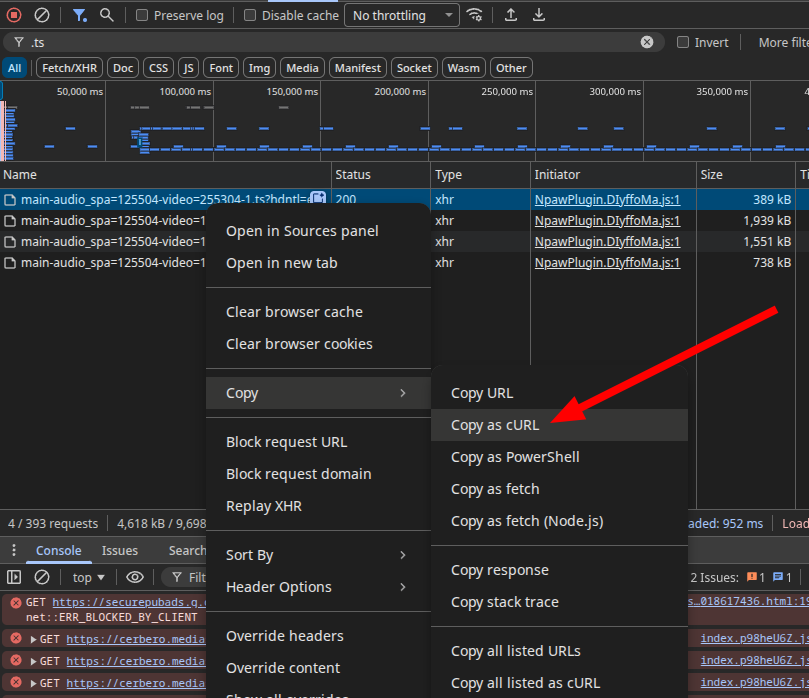Check the Disable cache option
Image resolution: width=809 pixels, height=698 pixels.
point(251,16)
